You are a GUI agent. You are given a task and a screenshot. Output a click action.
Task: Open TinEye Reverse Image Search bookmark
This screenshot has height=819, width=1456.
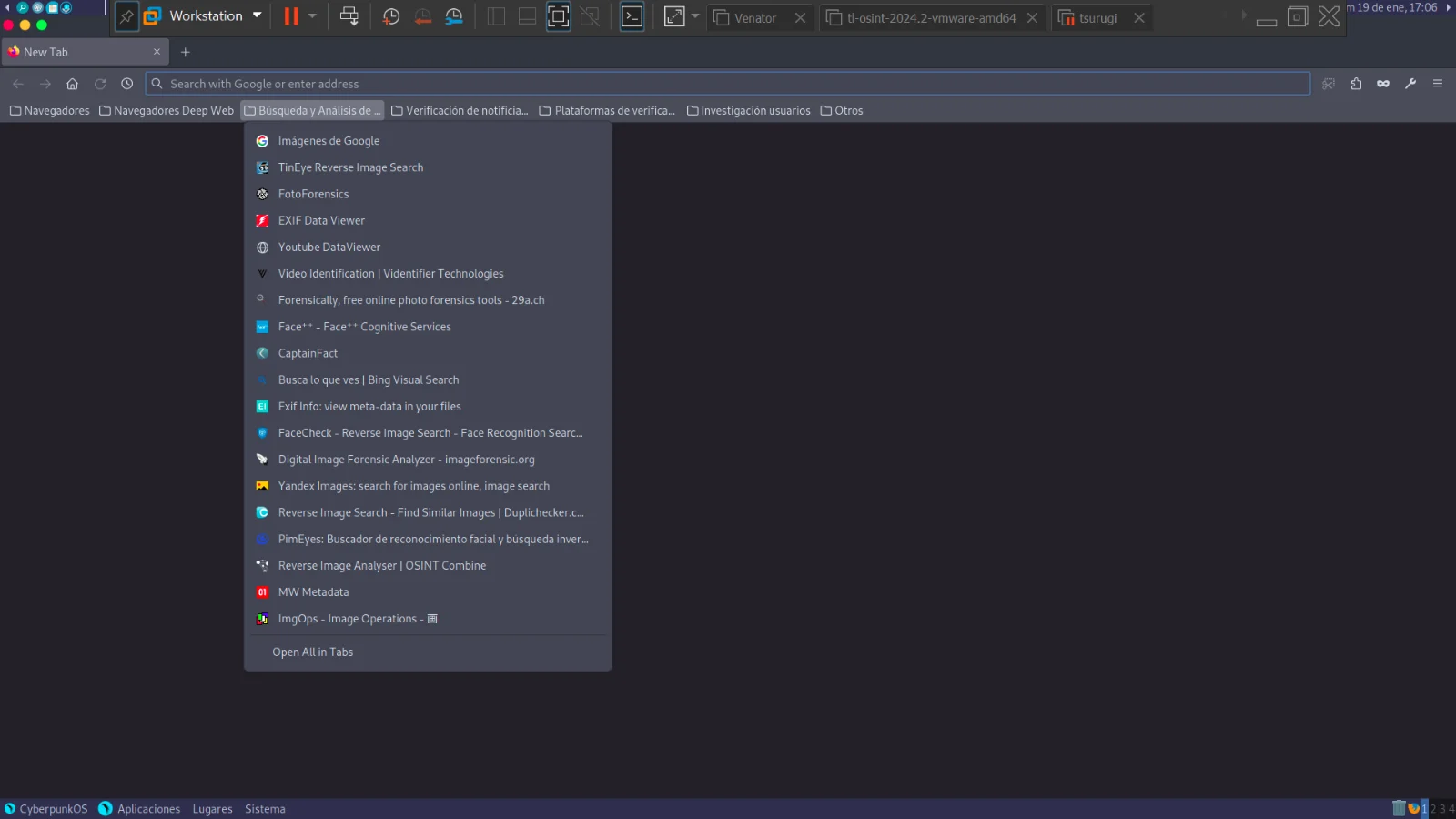[x=428, y=167]
